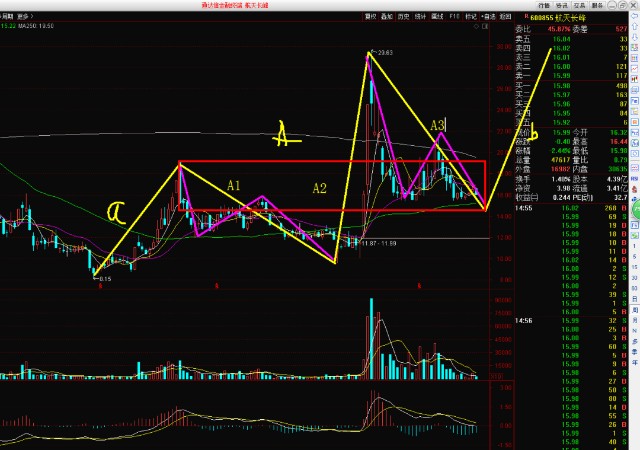Click 画线 drawing tool in chart toolbar

pos(437,16)
